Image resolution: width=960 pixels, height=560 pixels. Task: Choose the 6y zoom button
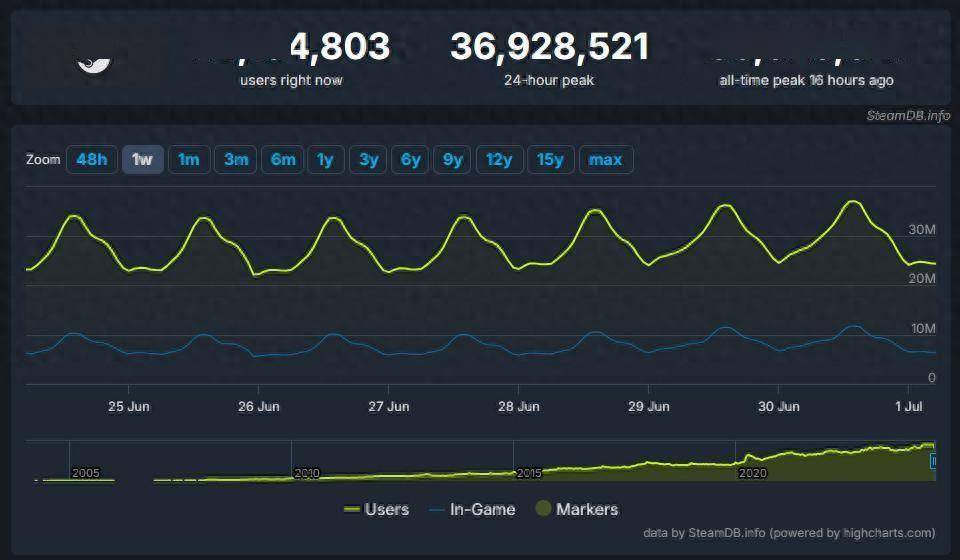click(x=410, y=160)
